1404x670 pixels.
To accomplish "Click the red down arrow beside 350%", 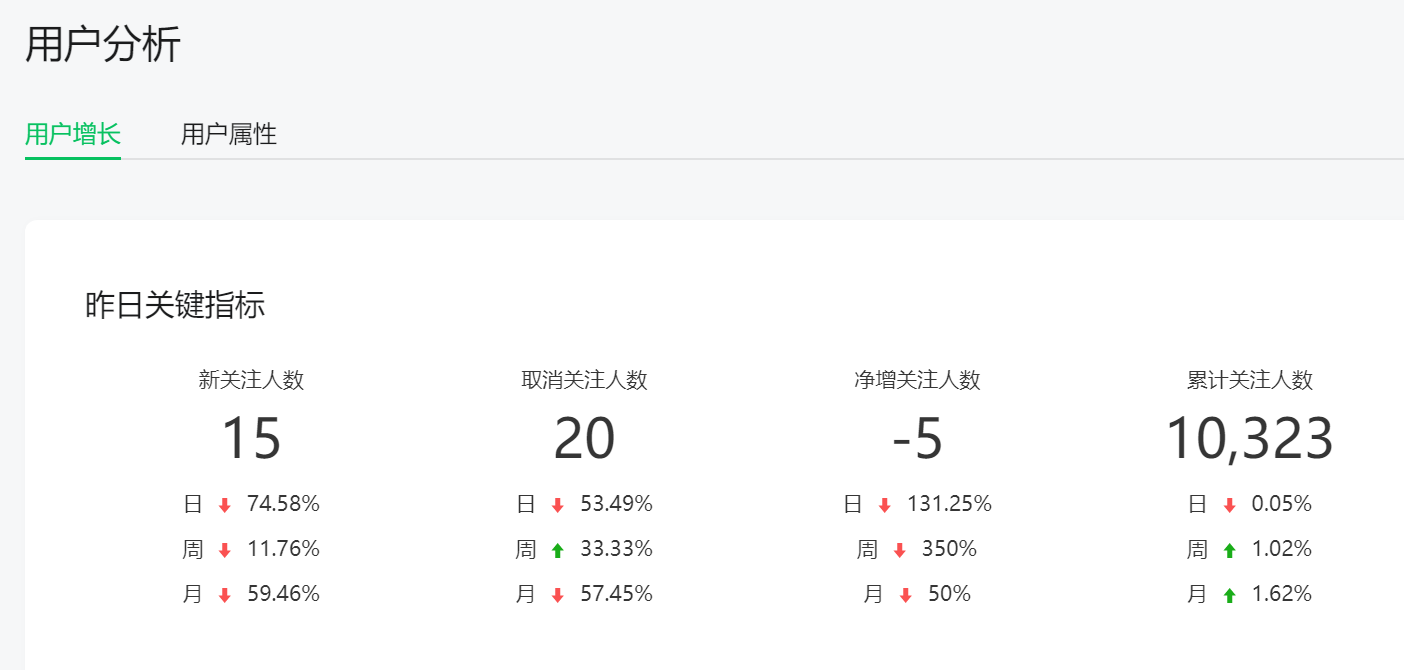I will point(899,550).
